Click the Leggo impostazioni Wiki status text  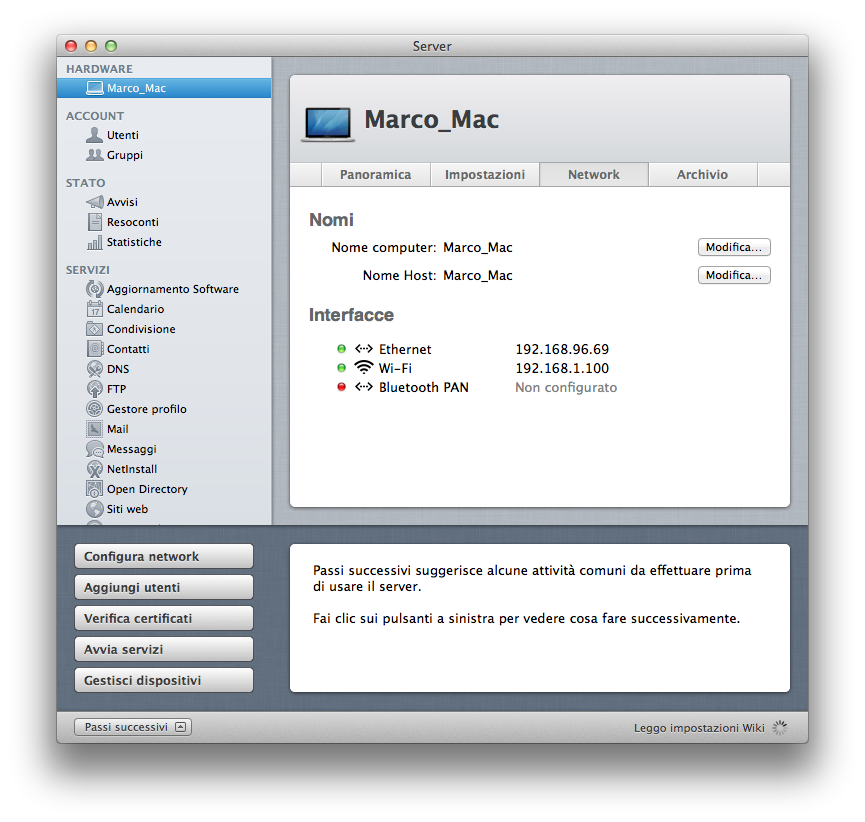click(x=699, y=728)
